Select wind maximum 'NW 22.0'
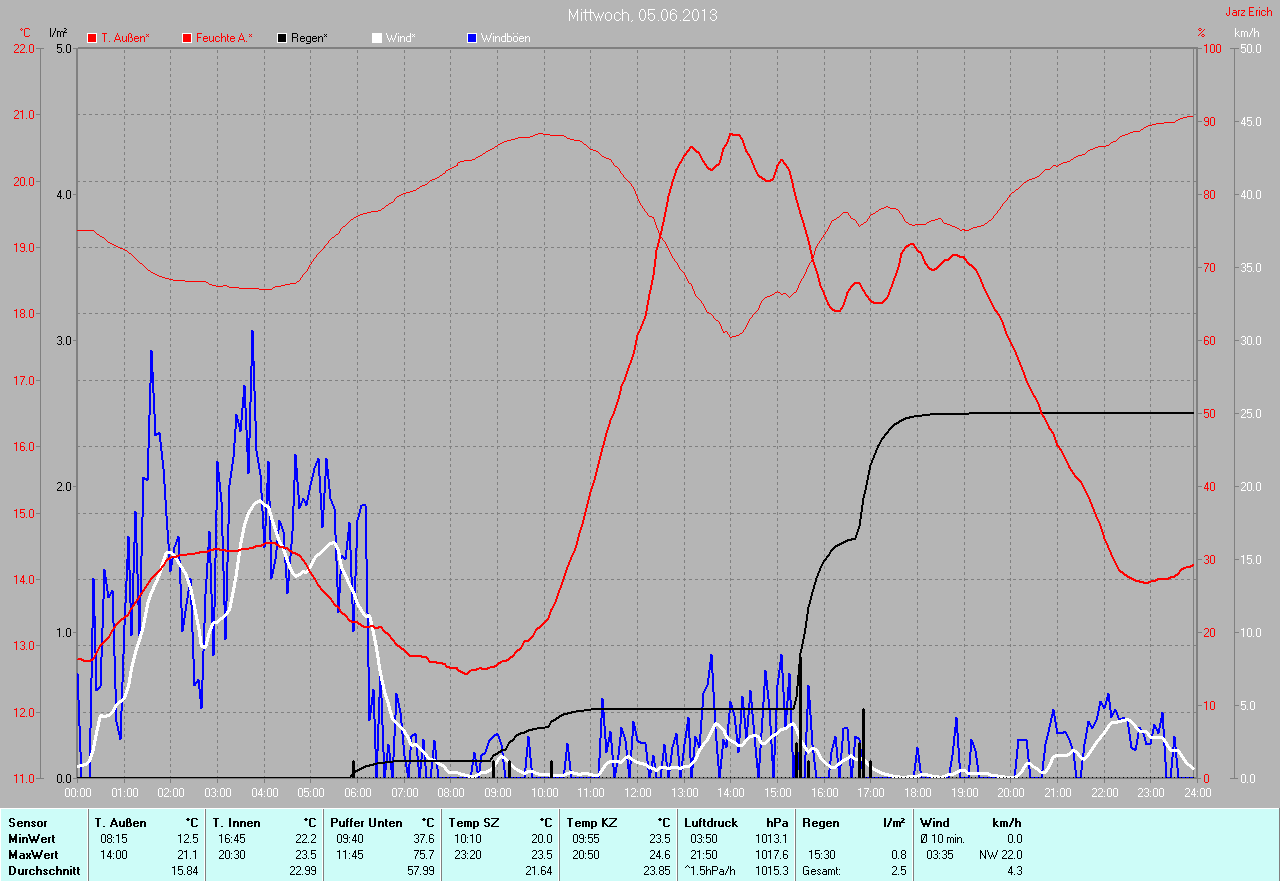1280x881 pixels. [1002, 855]
